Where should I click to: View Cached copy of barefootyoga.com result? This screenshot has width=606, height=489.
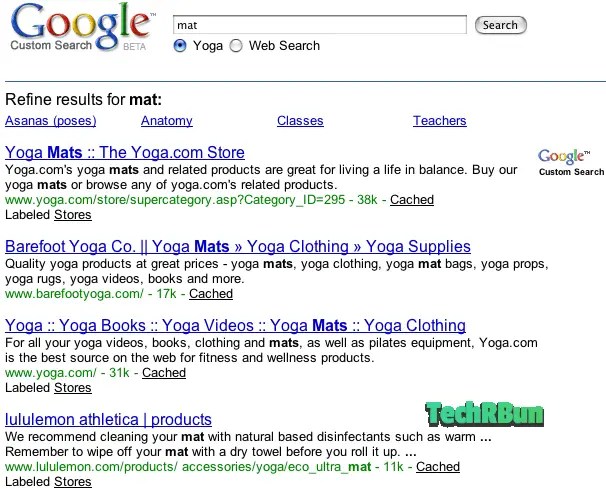coord(211,294)
